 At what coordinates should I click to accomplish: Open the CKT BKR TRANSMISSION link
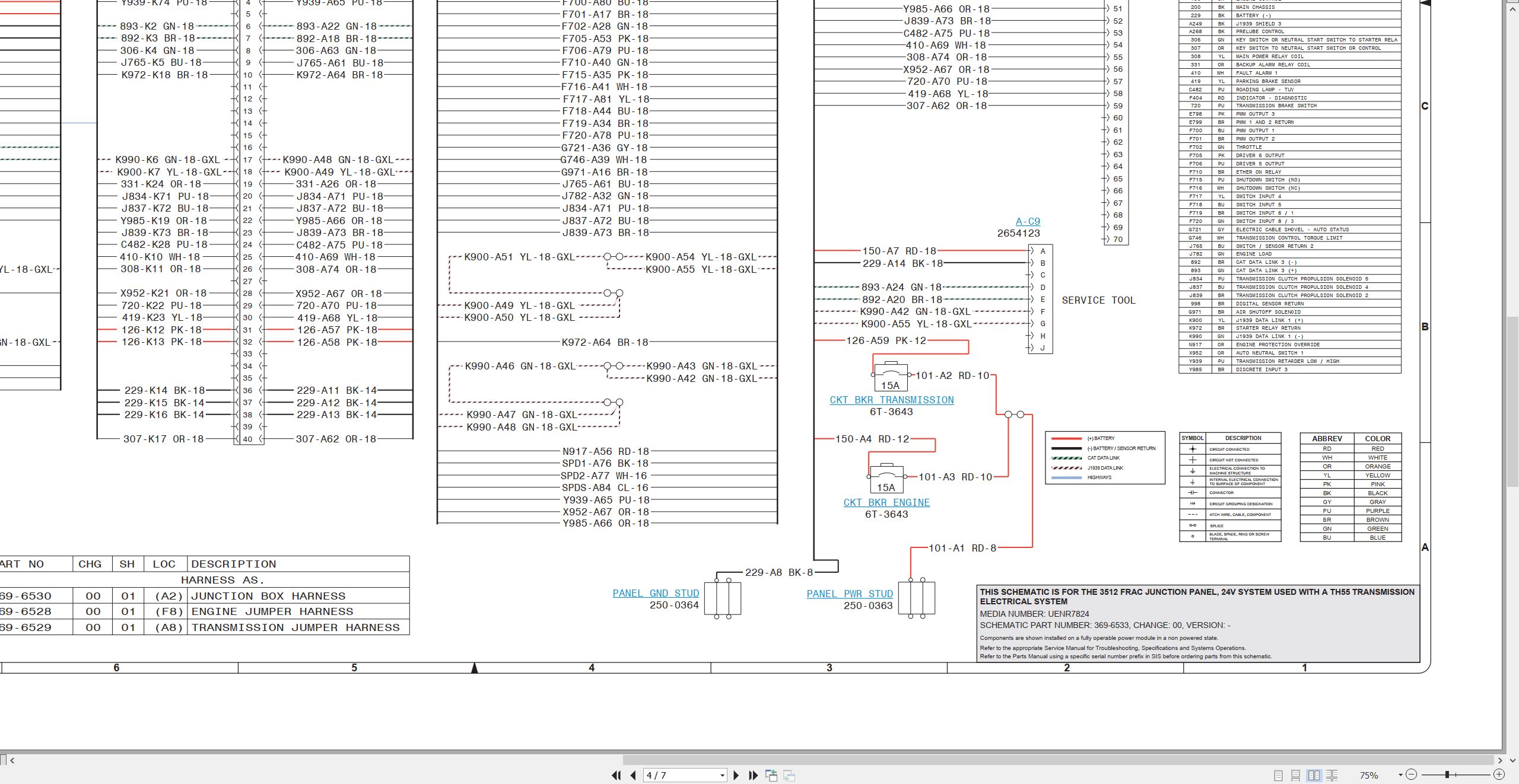click(892, 400)
